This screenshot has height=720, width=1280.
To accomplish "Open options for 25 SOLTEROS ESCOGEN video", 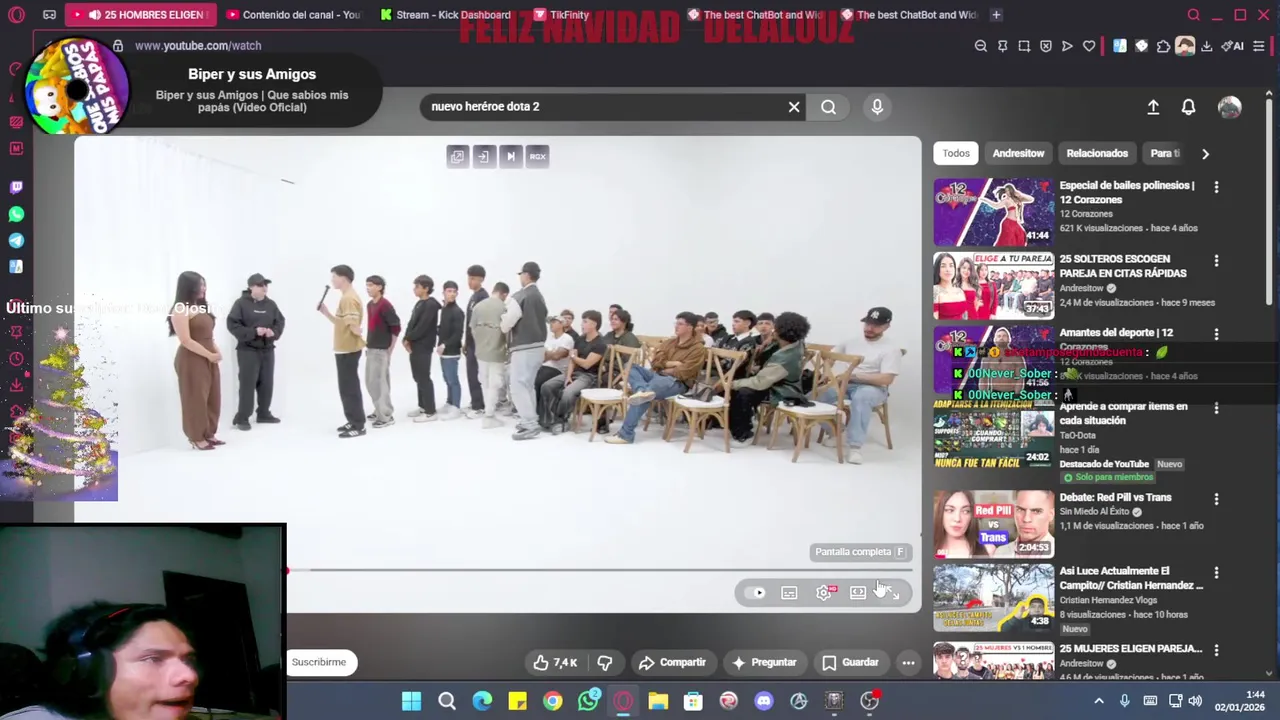I will [1216, 261].
